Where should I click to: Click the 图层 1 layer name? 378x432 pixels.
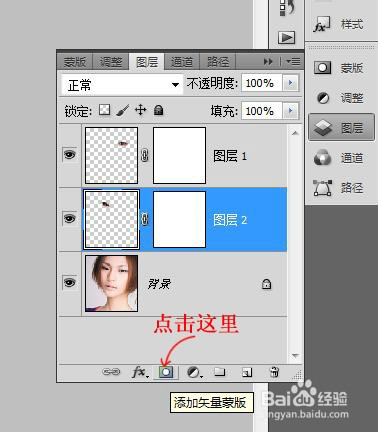(230, 156)
